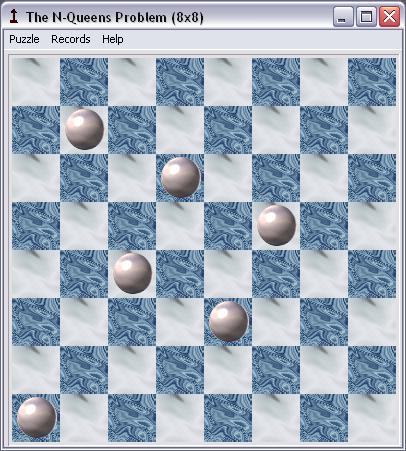Close the N-Queens Problem window
This screenshot has width=406, height=451.
(389, 17)
